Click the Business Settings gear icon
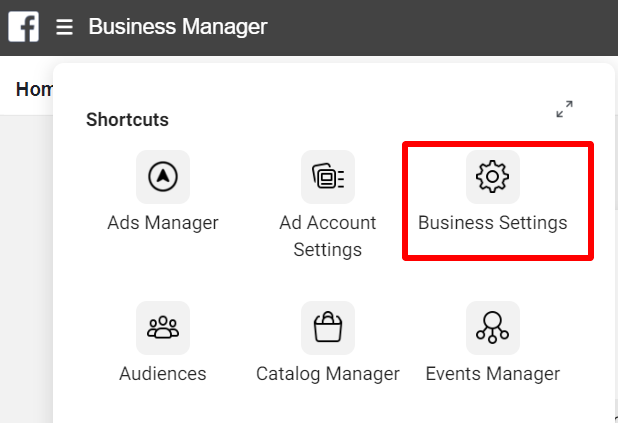 click(x=493, y=177)
